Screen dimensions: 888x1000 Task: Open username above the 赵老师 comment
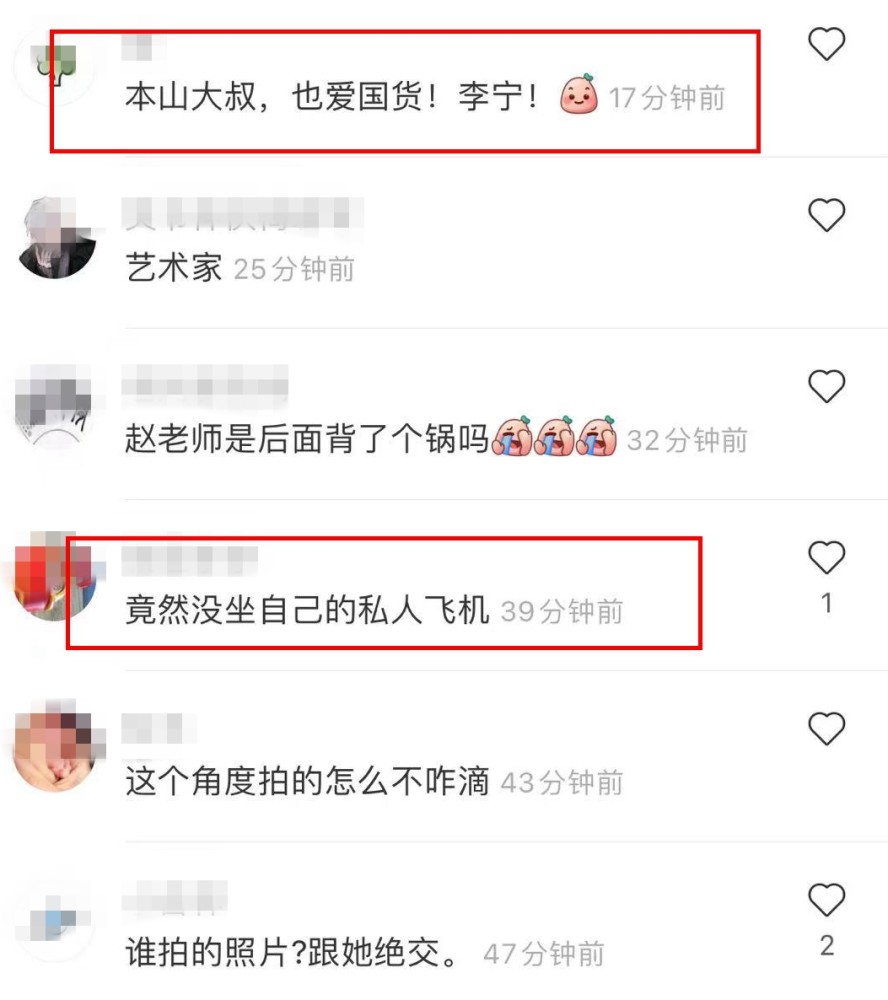[205, 385]
